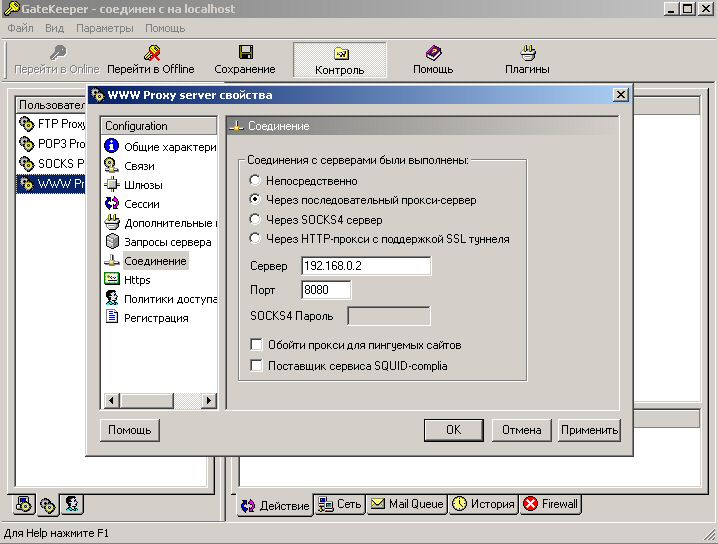Click the Порт field containing 8080
Image resolution: width=718 pixels, height=544 pixels.
(x=326, y=290)
